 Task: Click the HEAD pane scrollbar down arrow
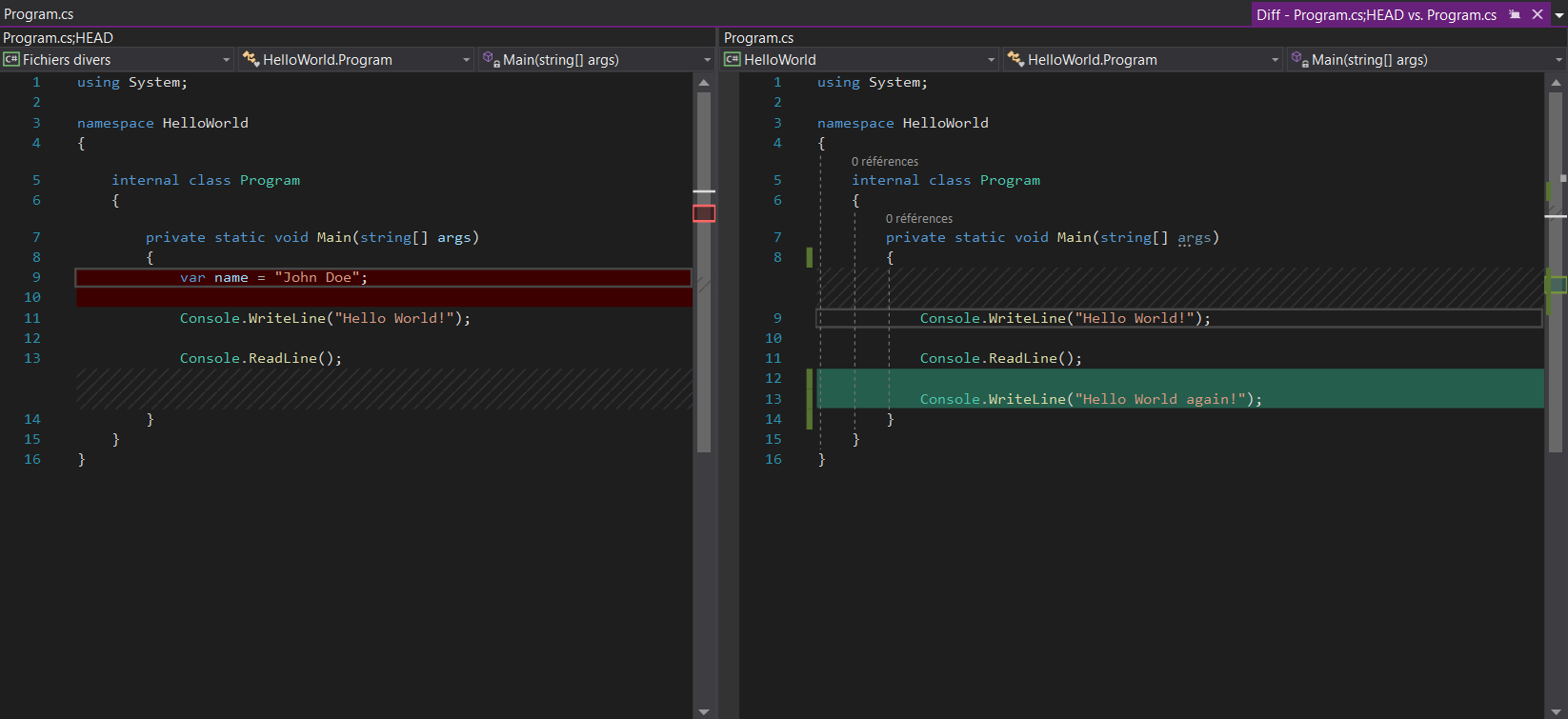point(704,711)
